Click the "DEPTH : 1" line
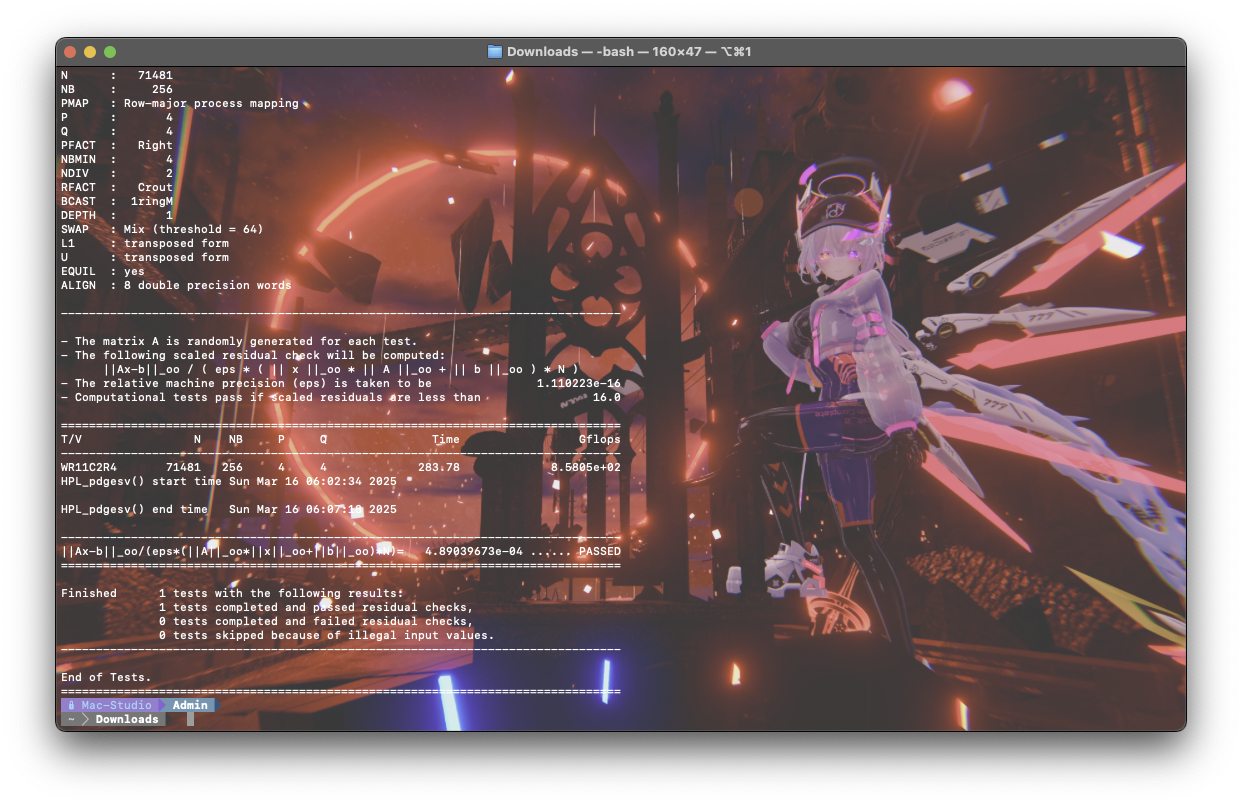The image size is (1242, 805). [117, 215]
